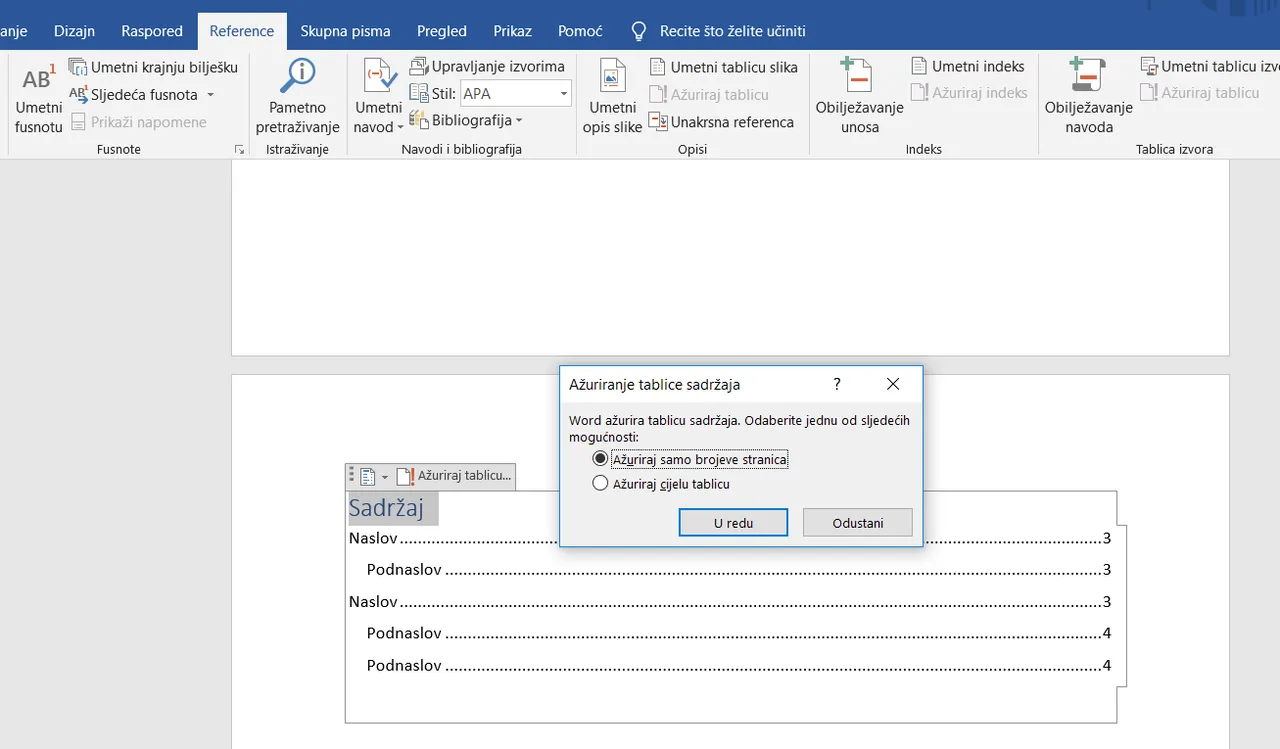Launch Pametno pretraživanje smart lookup
The width and height of the screenshot is (1280, 749).
(297, 96)
